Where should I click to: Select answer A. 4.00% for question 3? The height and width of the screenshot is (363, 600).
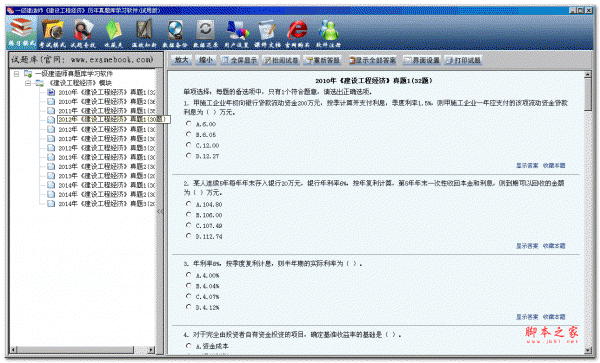pos(188,275)
